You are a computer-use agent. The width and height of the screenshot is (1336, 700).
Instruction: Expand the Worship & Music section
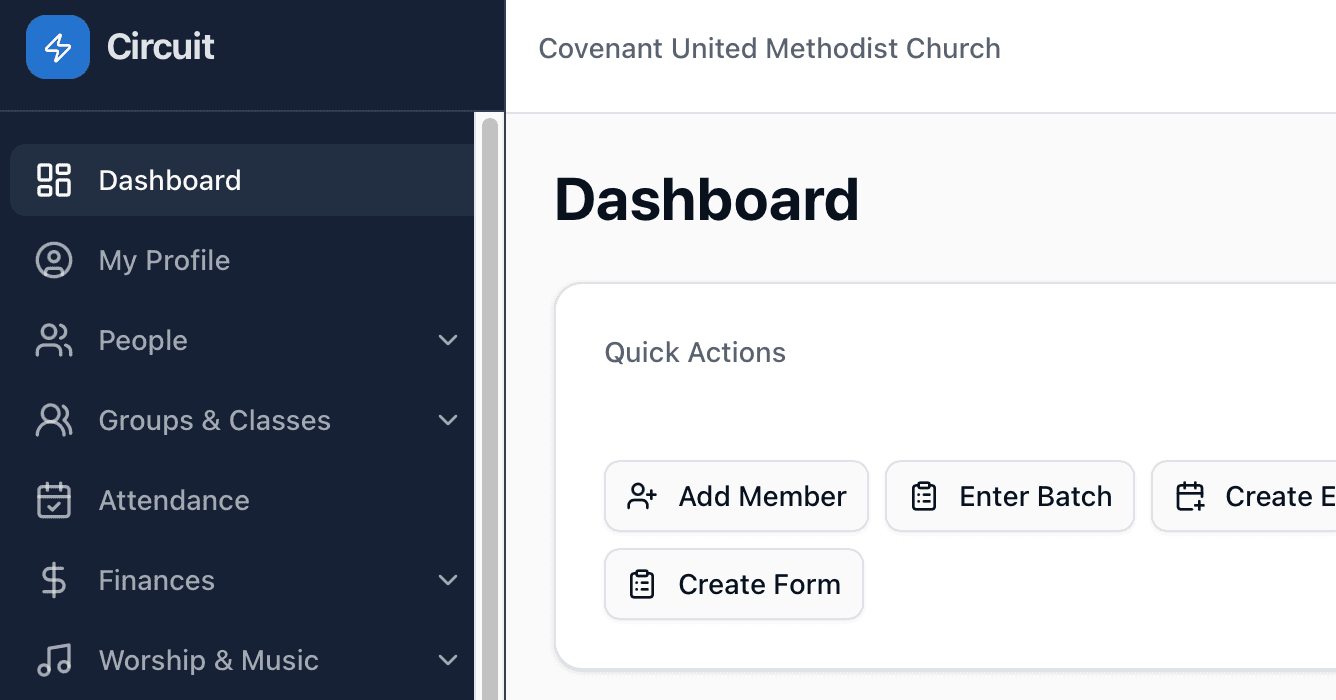[x=447, y=660]
